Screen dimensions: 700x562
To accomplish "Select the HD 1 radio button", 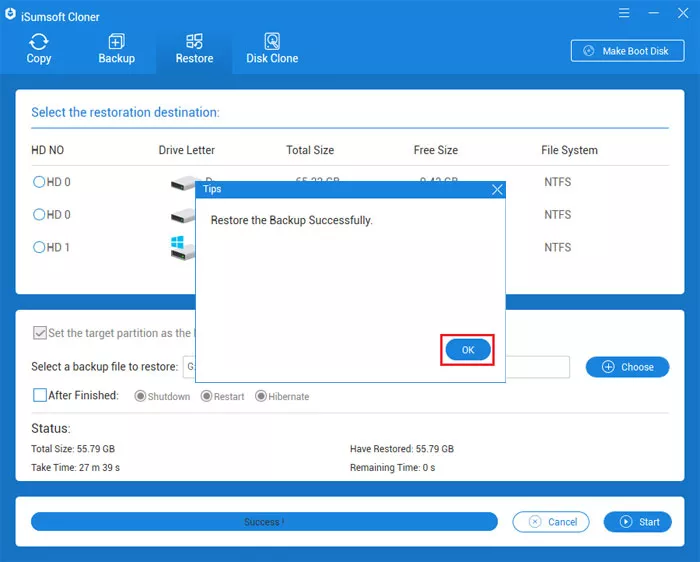I will pyautogui.click(x=40, y=247).
